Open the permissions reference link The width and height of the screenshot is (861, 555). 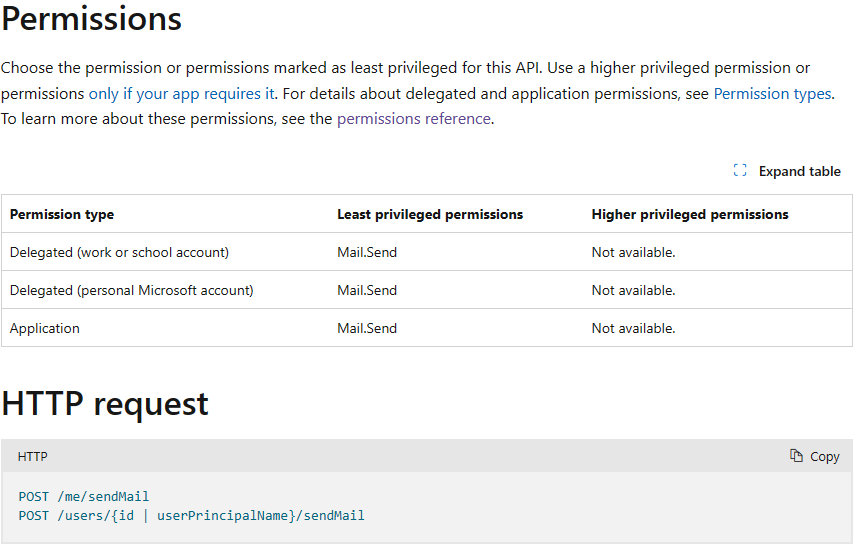pyautogui.click(x=414, y=119)
